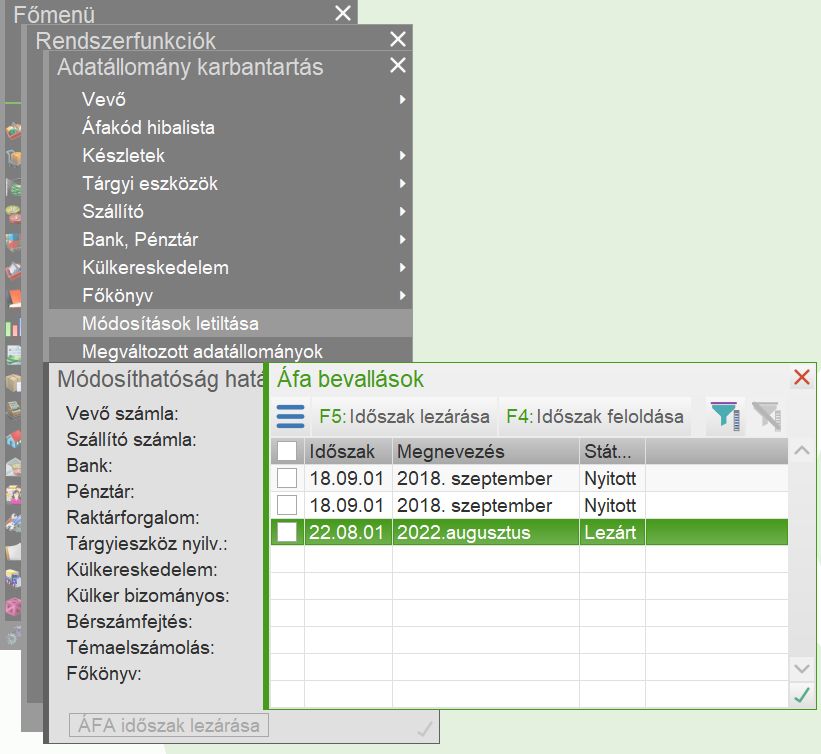The width and height of the screenshot is (821, 754).
Task: Open the bar chart icon in sidebar
Action: point(13,327)
